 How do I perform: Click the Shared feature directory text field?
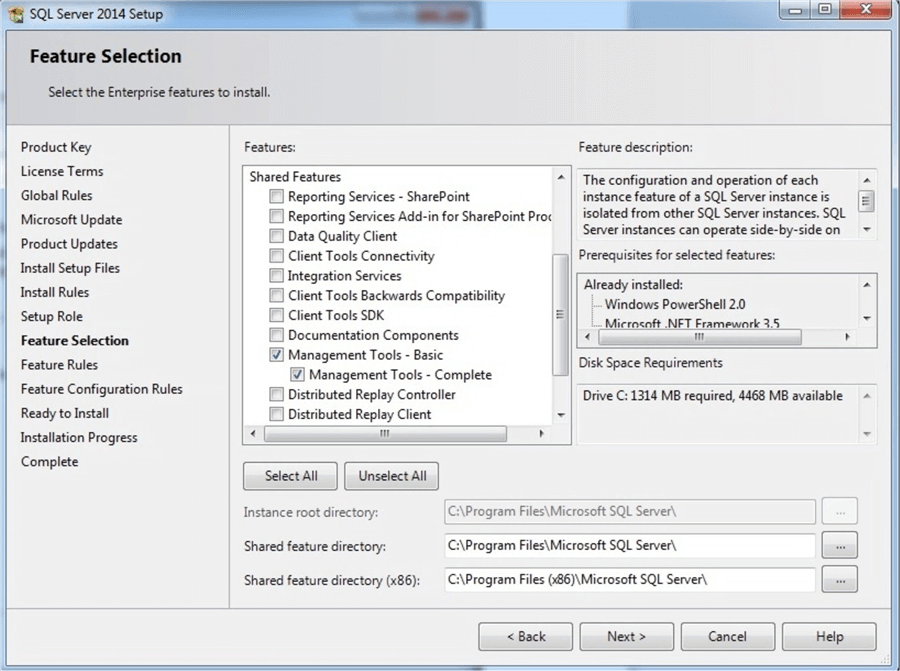(x=630, y=546)
